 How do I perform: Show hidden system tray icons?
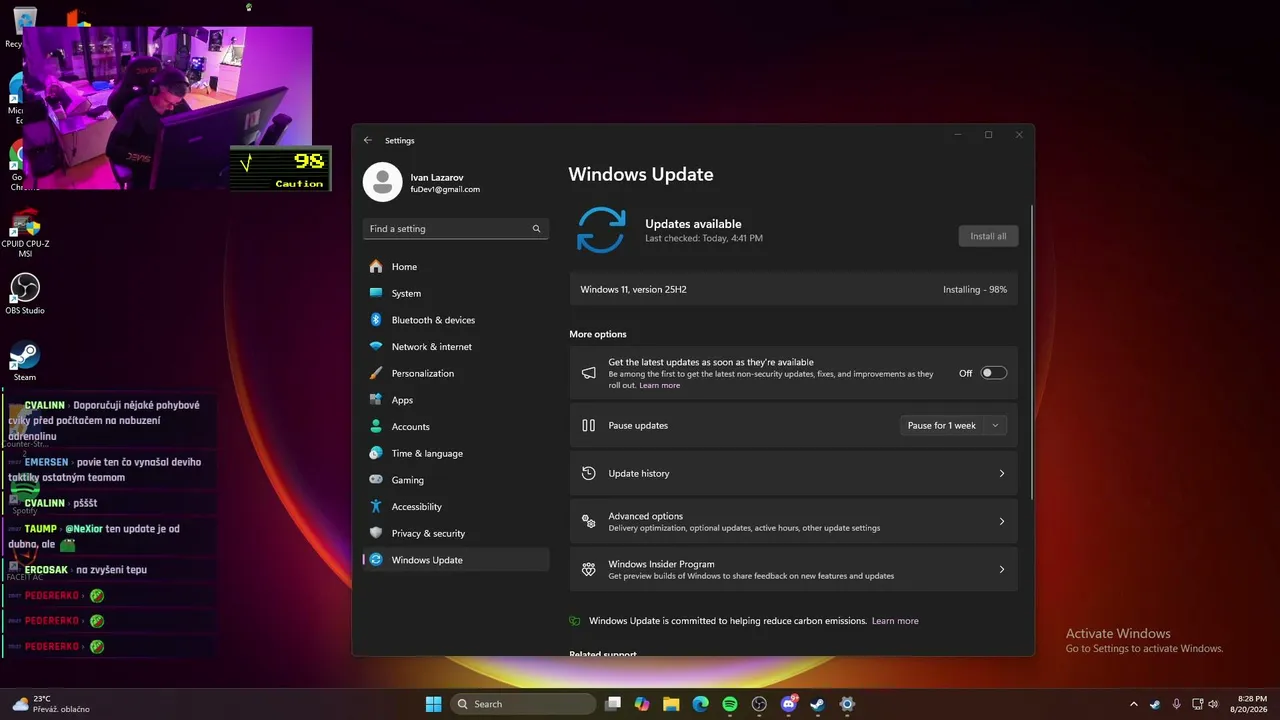point(1133,704)
